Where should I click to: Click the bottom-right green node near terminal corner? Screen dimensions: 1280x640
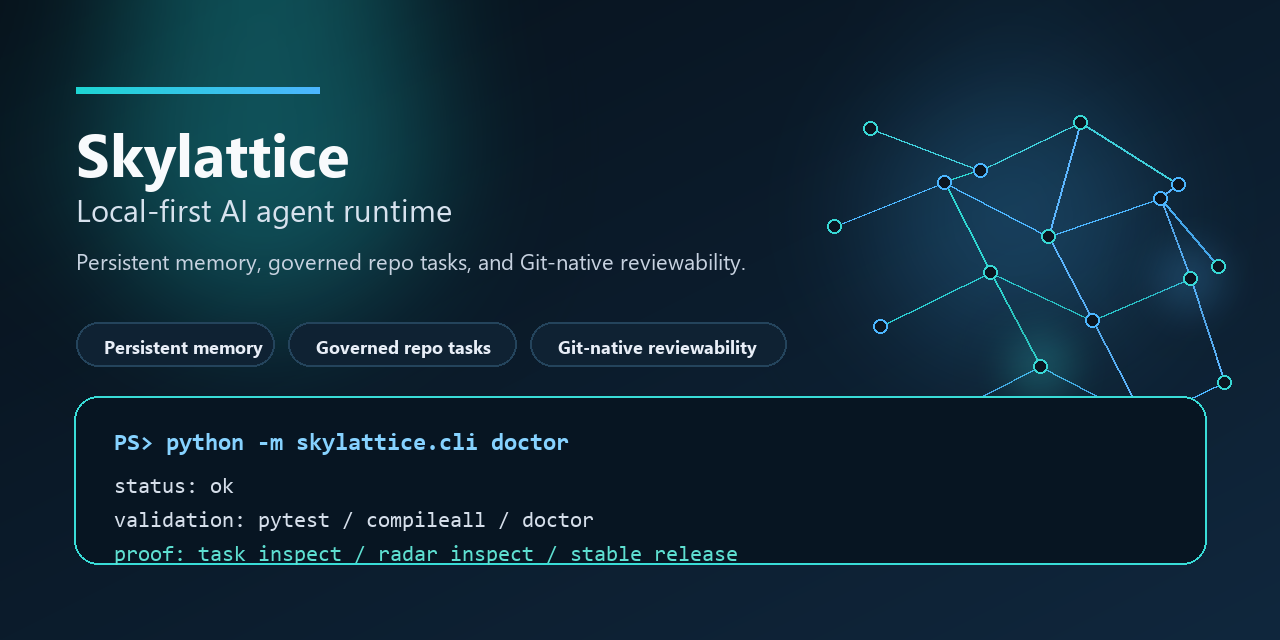1224,382
